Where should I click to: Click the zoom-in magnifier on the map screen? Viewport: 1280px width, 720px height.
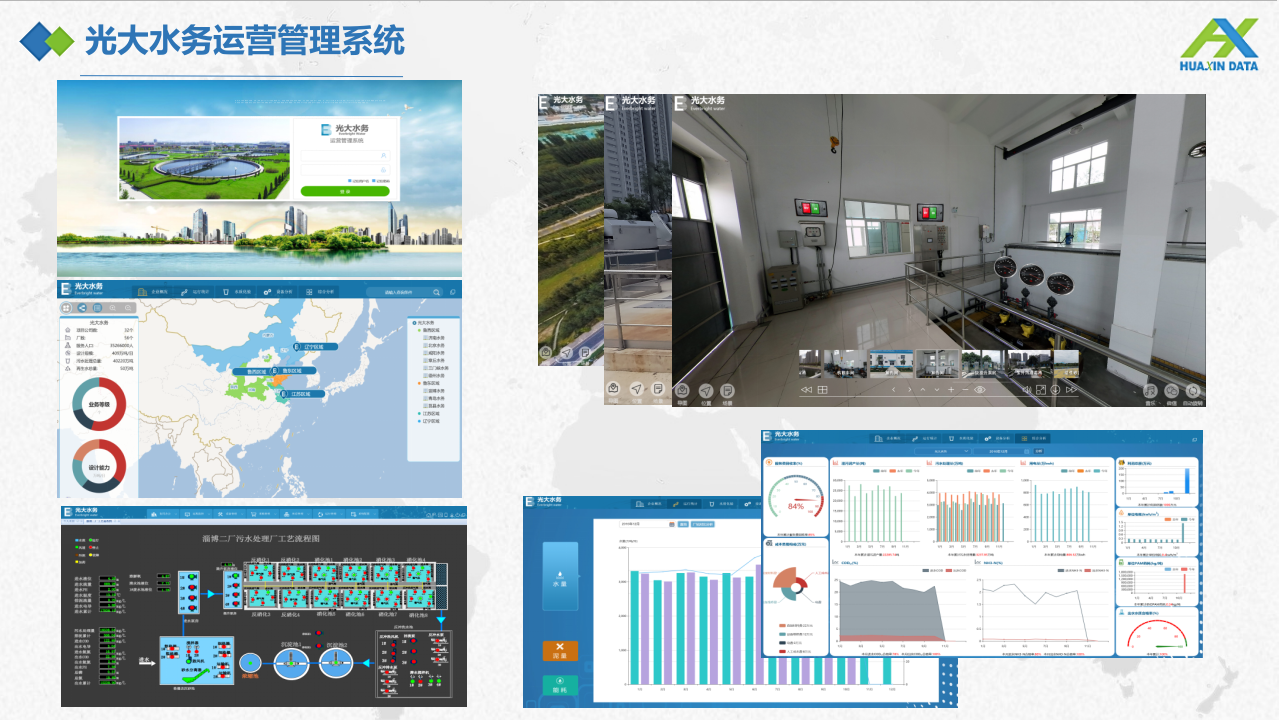tap(112, 307)
